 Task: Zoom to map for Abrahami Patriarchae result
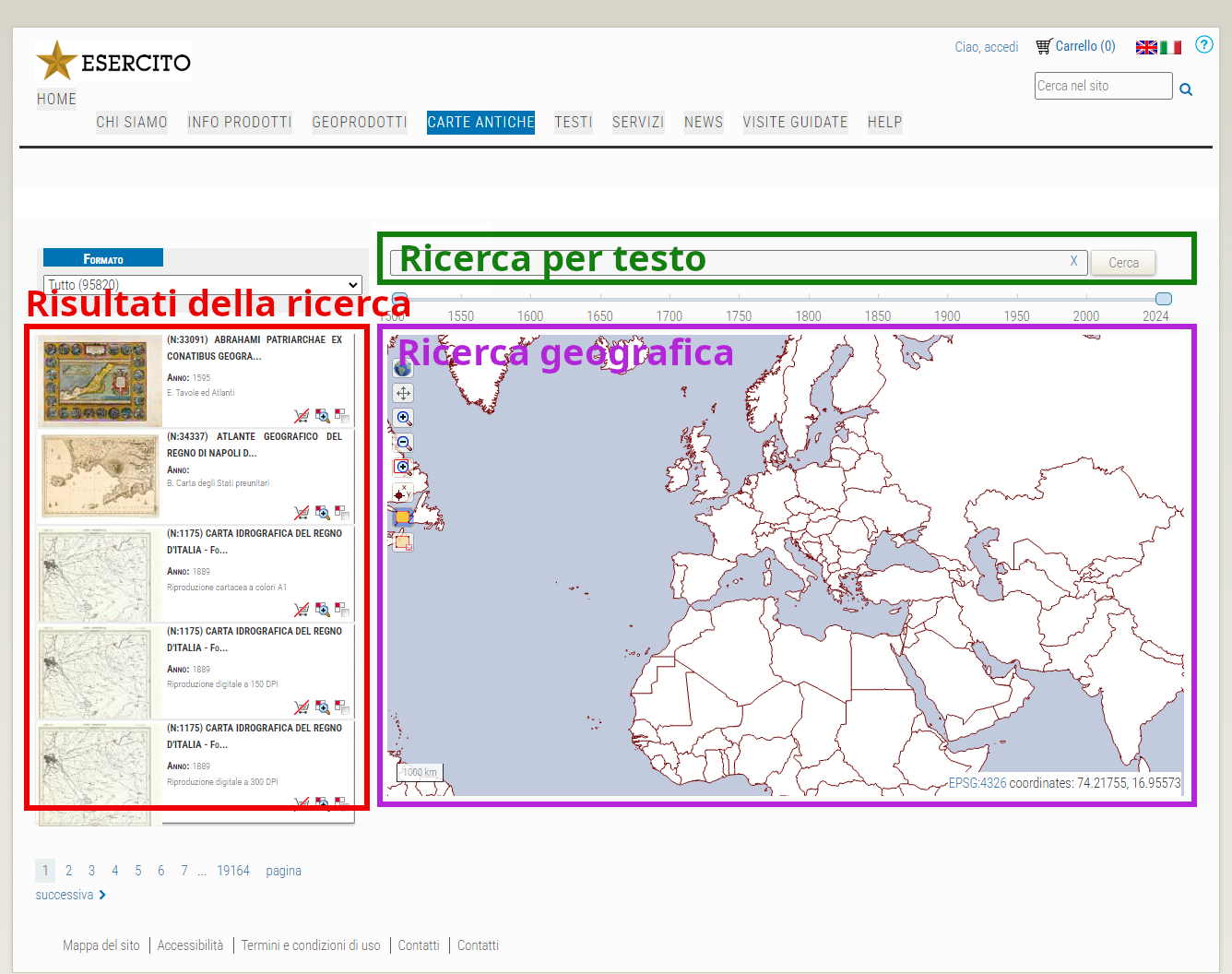pos(322,416)
